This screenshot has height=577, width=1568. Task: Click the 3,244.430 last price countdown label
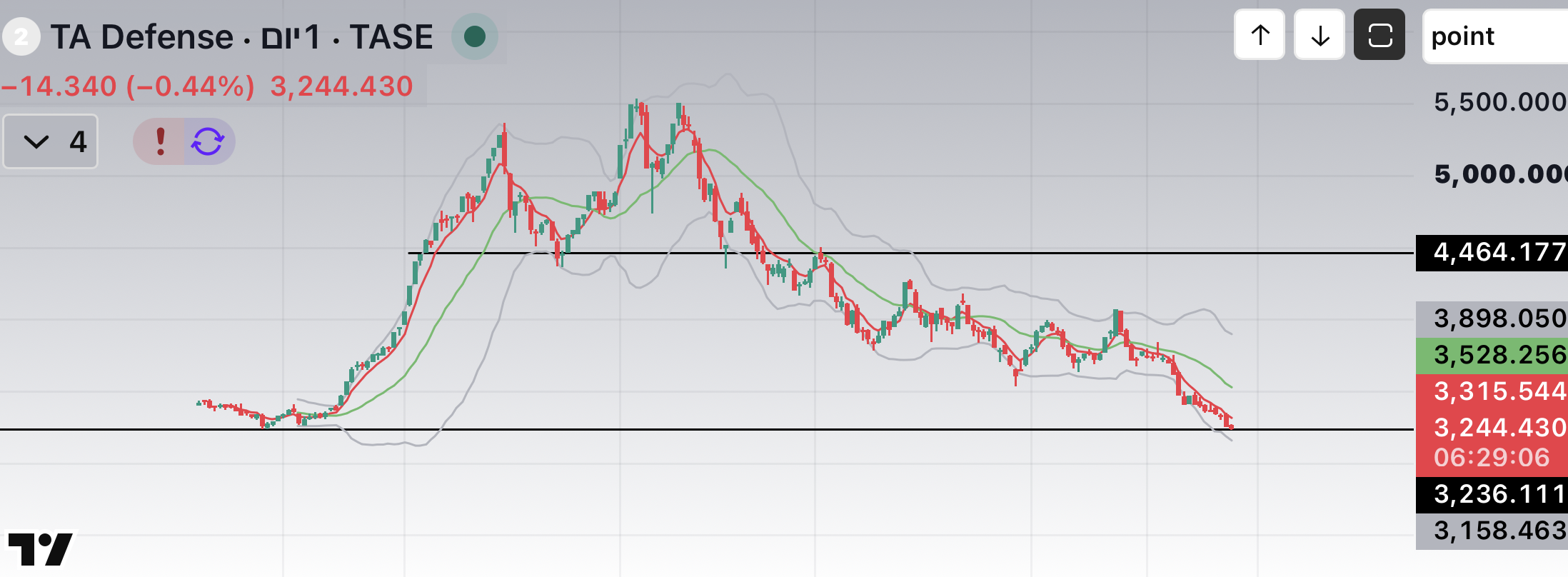(1492, 443)
